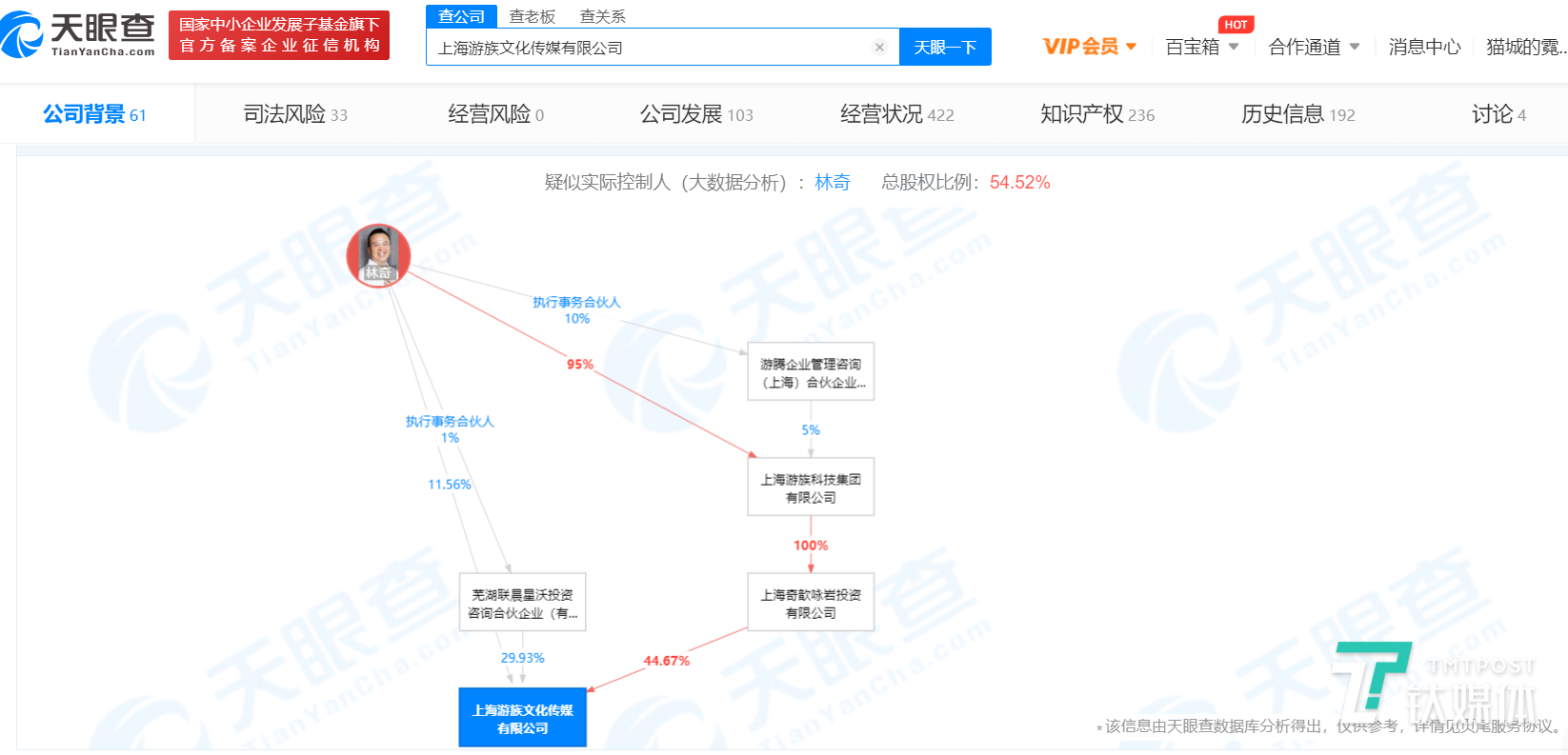Click the 执行事务合伙人 10% edge label
The width and height of the screenshot is (1568, 755).
[x=576, y=309]
